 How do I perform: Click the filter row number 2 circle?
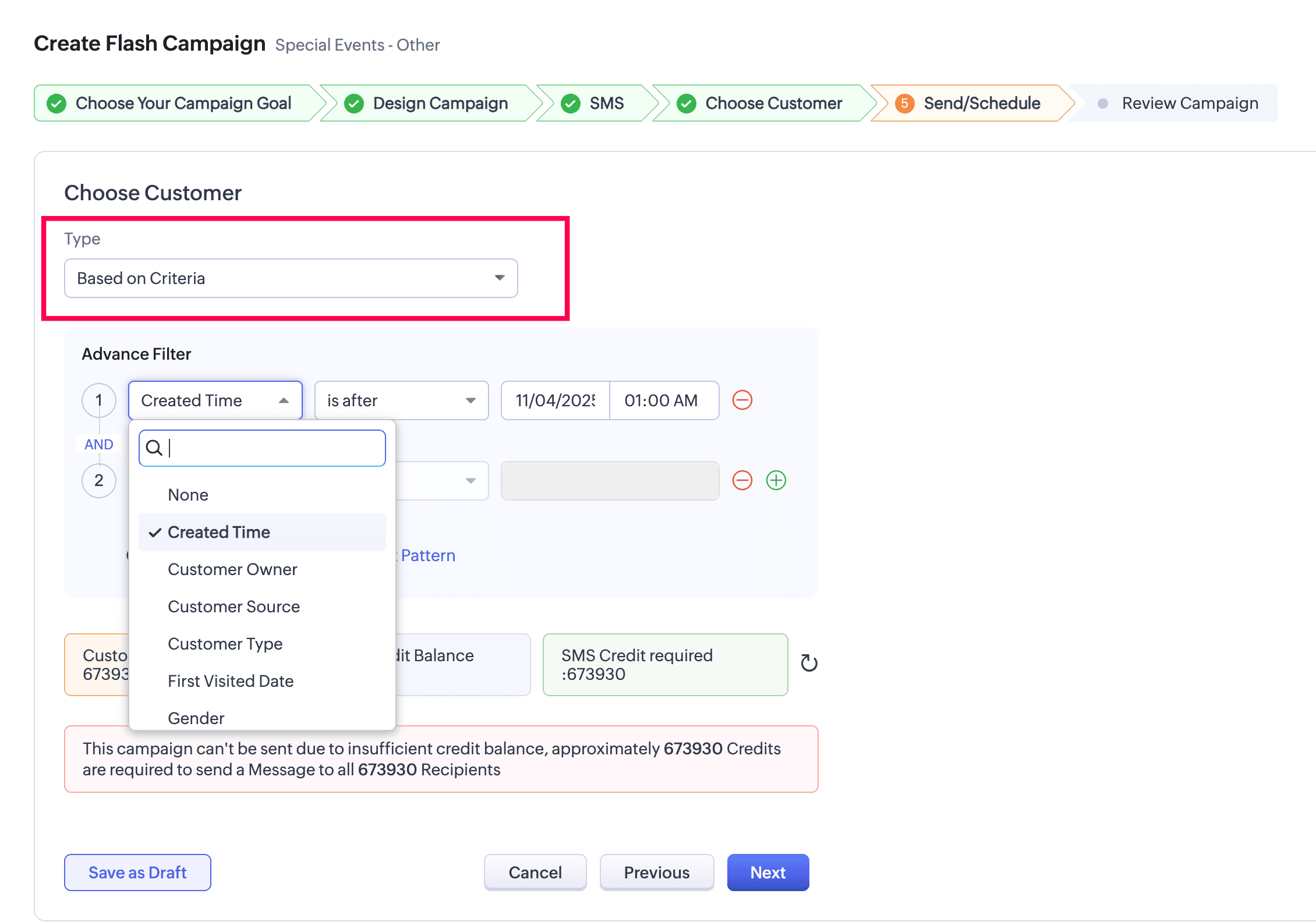click(99, 481)
